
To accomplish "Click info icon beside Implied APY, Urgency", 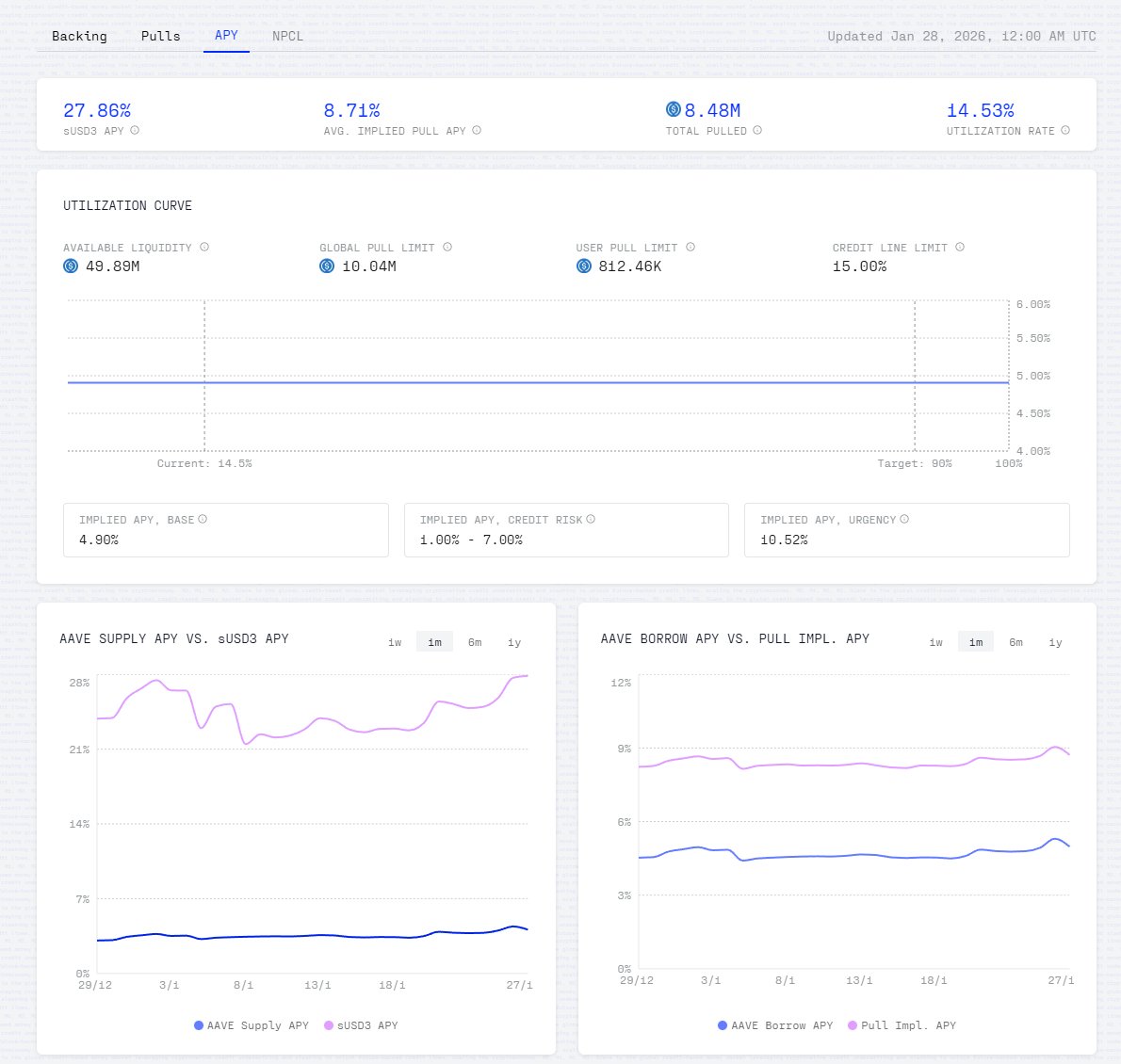I will 904,520.
